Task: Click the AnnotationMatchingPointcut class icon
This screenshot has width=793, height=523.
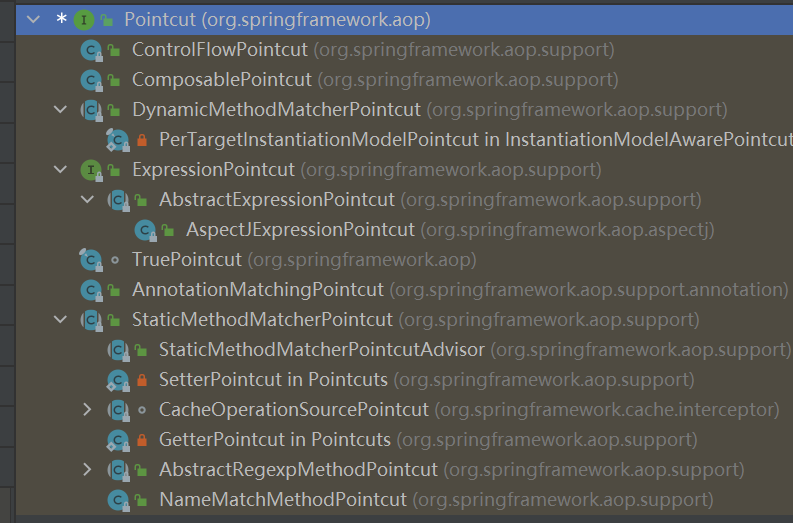Action: point(92,290)
